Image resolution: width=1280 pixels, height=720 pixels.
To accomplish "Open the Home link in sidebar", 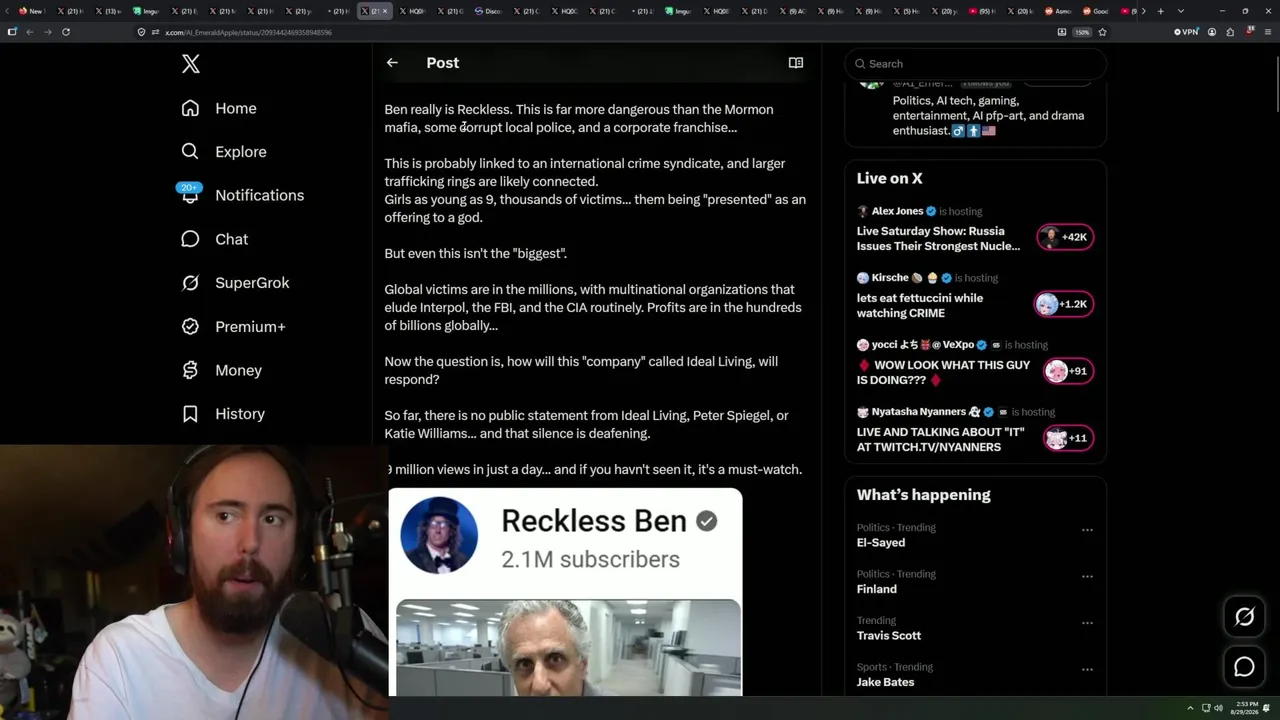I will 236,108.
